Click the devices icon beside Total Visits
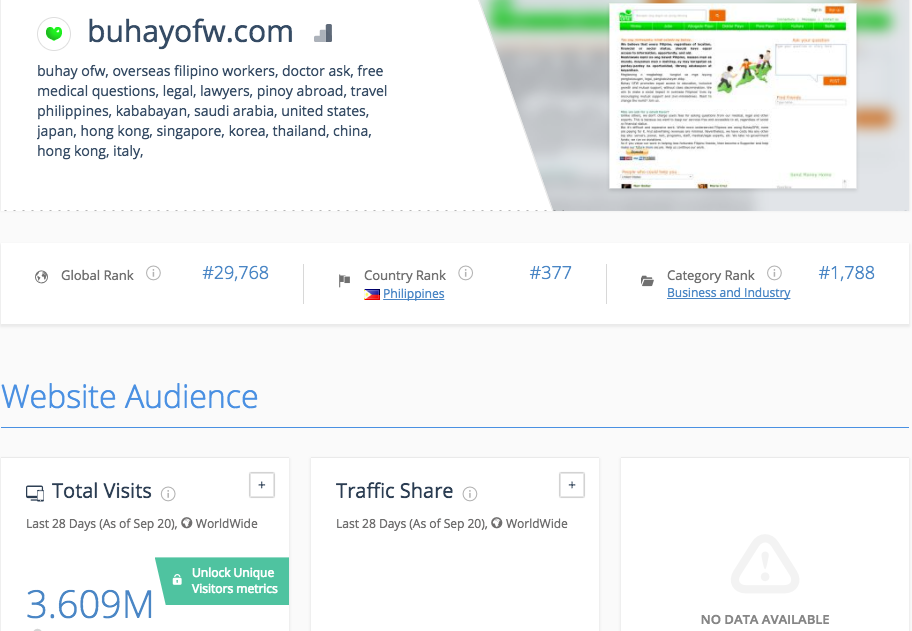The height and width of the screenshot is (631, 912). pyautogui.click(x=35, y=493)
